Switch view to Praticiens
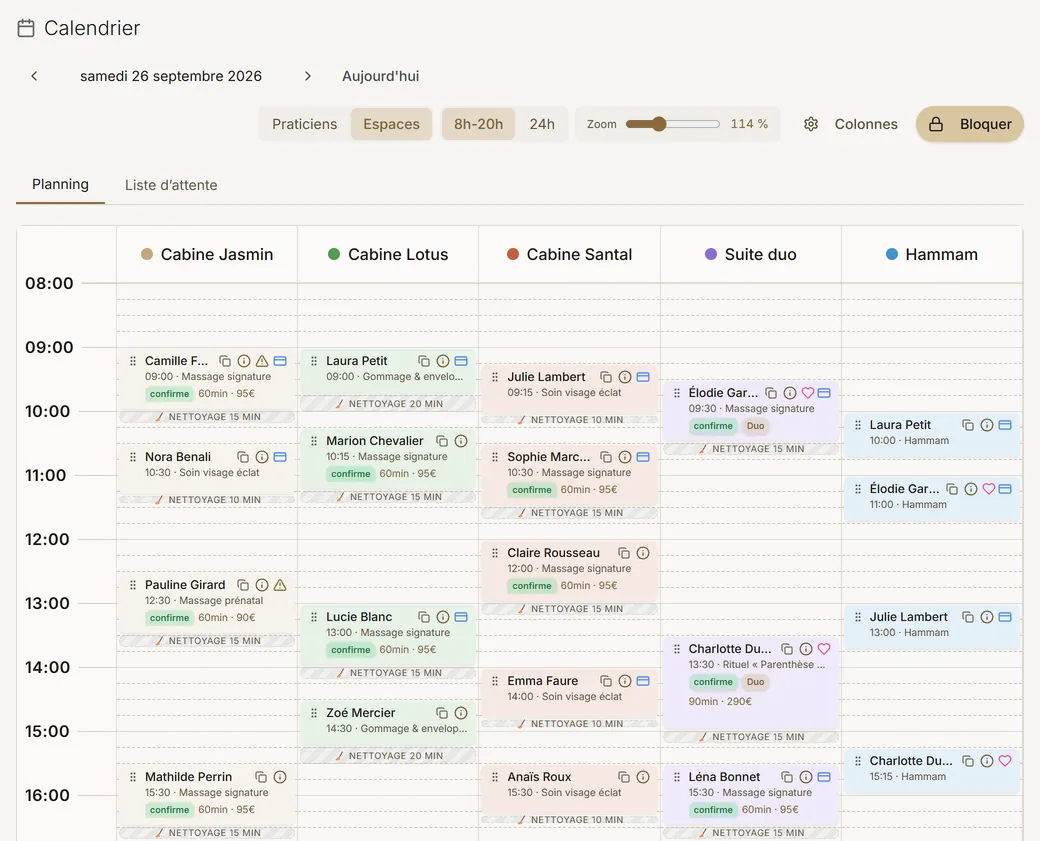The image size is (1040, 841). 304,124
